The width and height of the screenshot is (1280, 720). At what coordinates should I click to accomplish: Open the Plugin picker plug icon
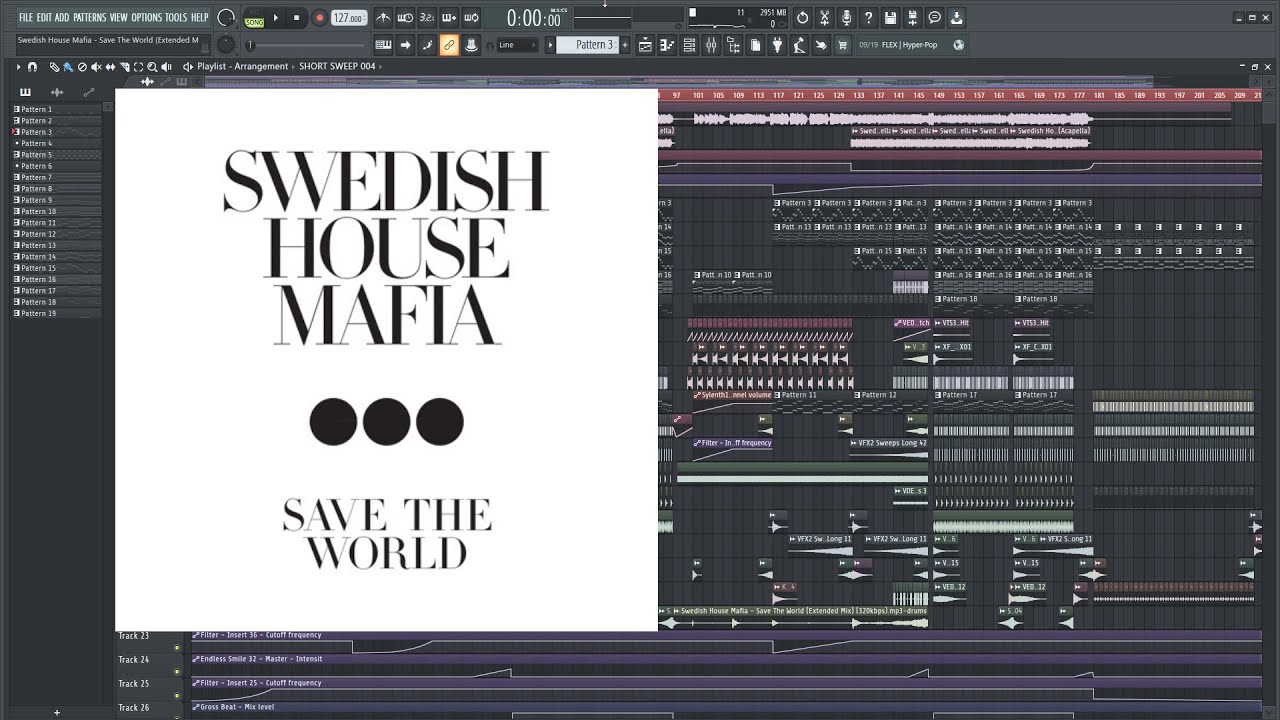(777, 45)
